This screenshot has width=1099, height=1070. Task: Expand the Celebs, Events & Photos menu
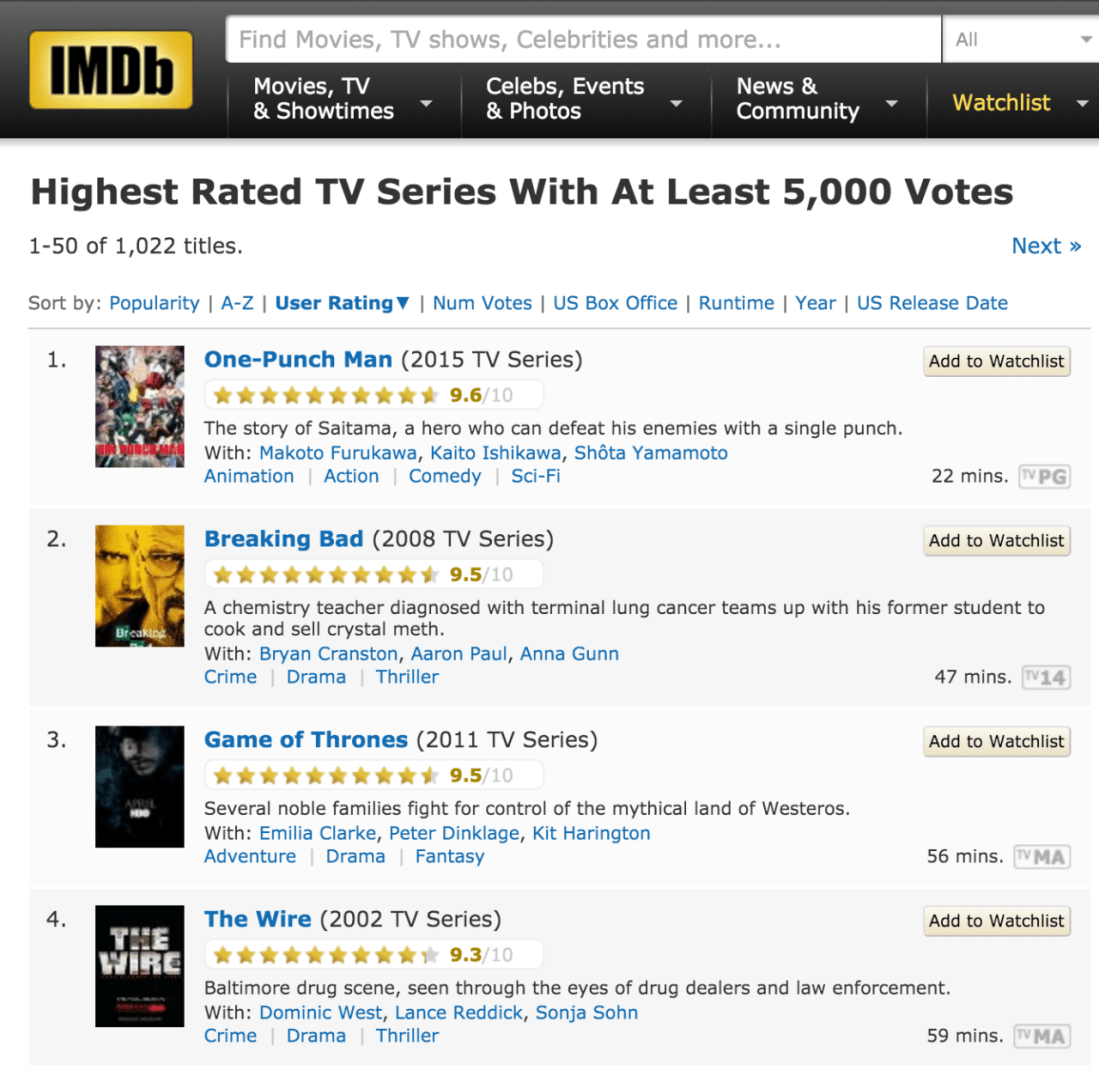pyautogui.click(x=583, y=99)
